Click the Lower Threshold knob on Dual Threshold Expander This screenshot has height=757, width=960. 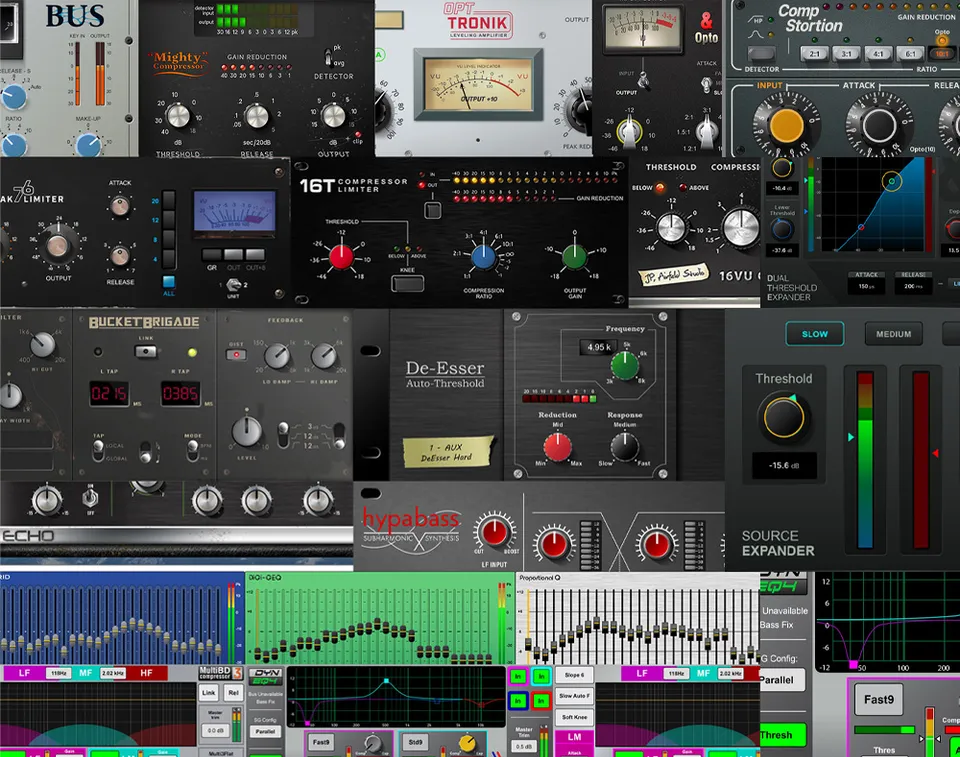click(x=781, y=230)
